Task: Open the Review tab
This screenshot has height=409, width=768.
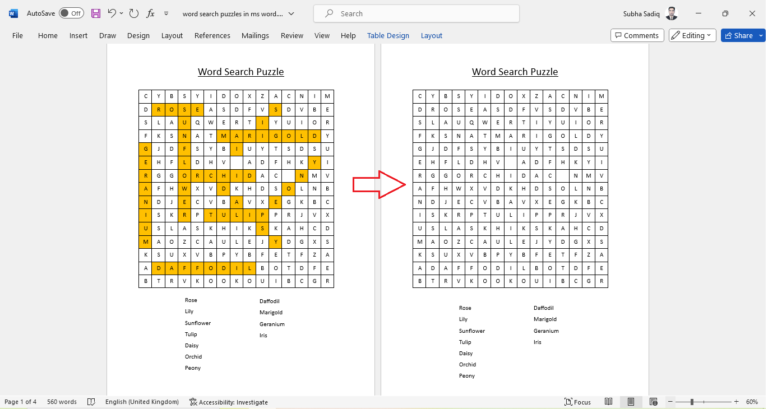Action: tap(292, 35)
